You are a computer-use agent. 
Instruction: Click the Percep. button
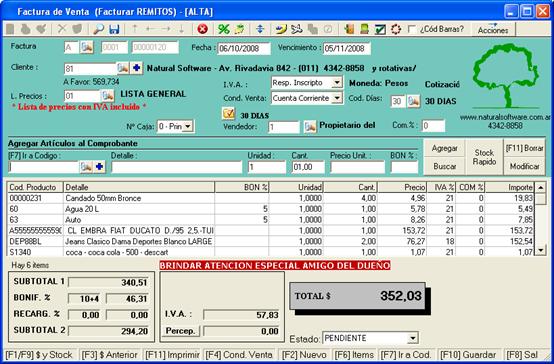click(180, 331)
